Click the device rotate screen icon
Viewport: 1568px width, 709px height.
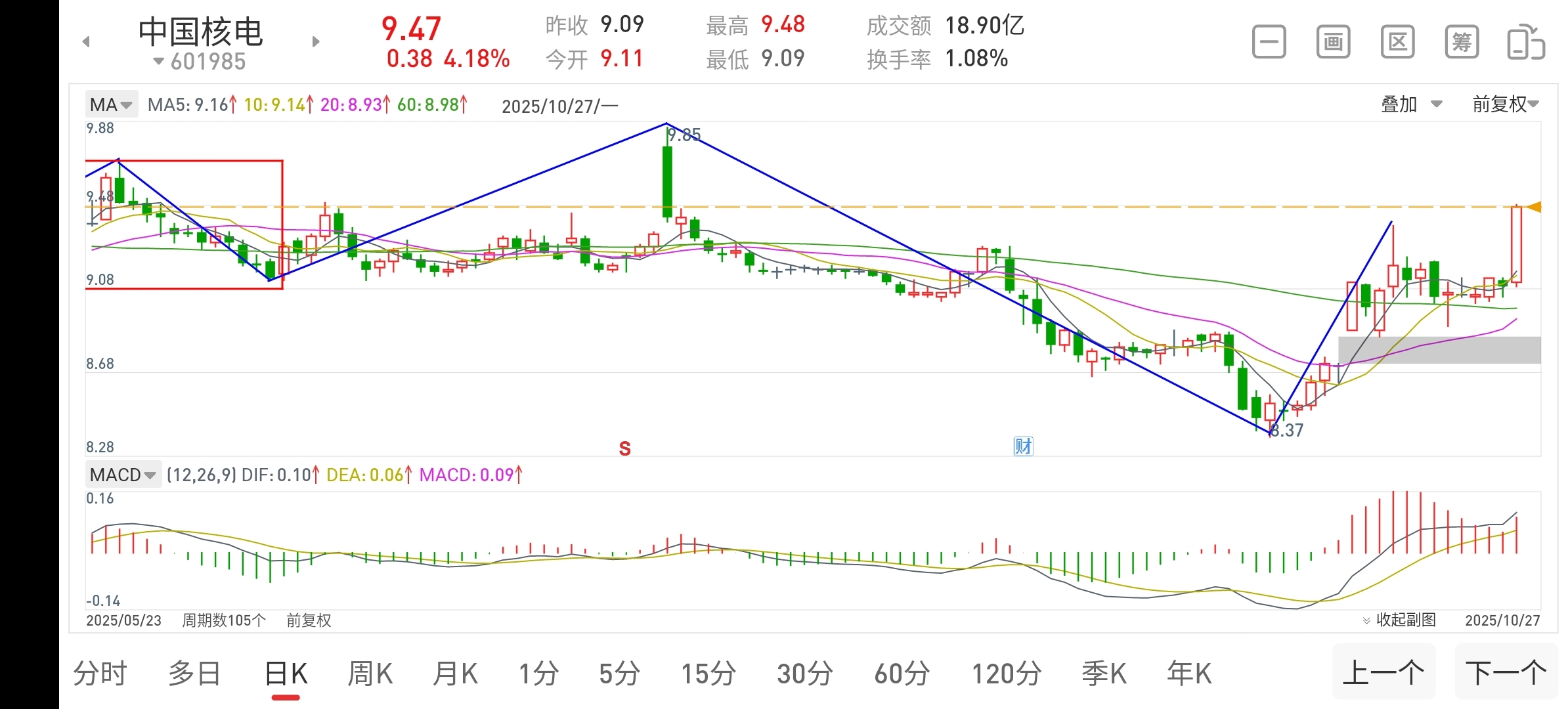pyautogui.click(x=1525, y=43)
